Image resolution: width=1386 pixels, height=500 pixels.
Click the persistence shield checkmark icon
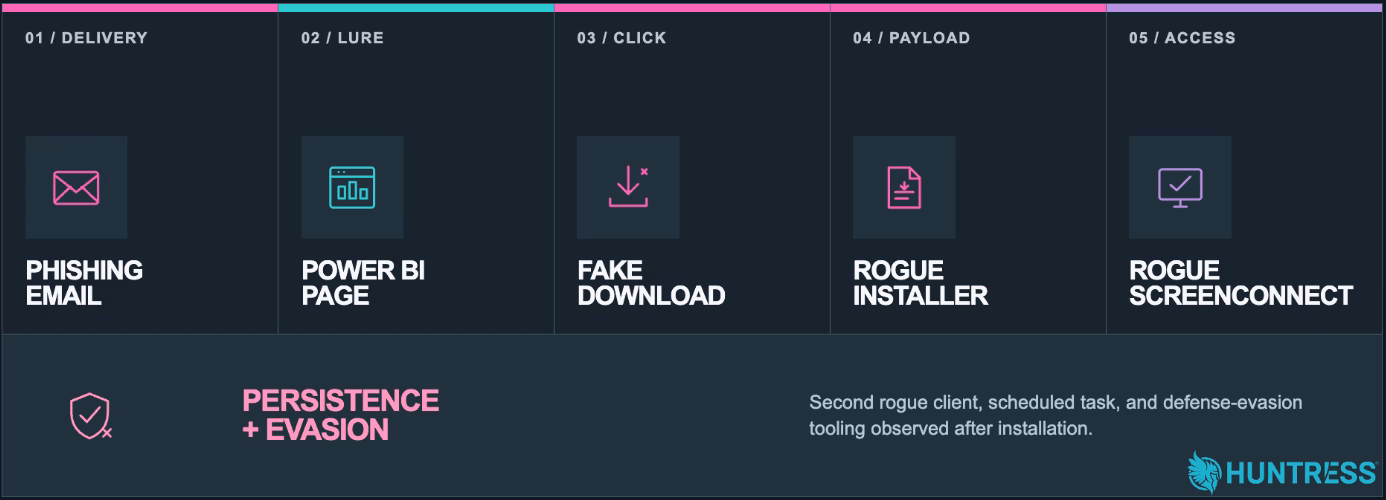tap(90, 416)
